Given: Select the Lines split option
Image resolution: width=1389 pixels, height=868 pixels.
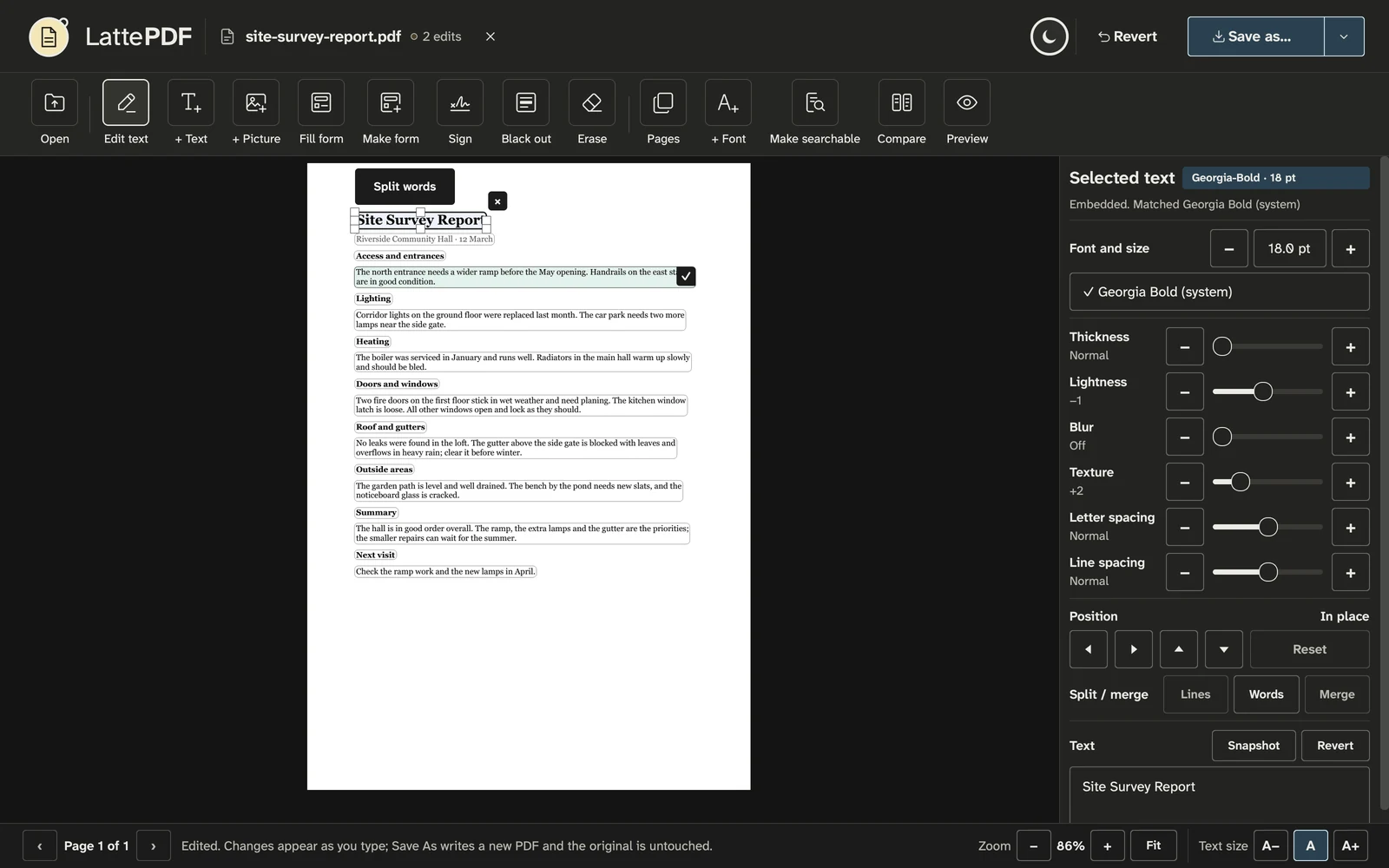Looking at the screenshot, I should click(x=1195, y=694).
